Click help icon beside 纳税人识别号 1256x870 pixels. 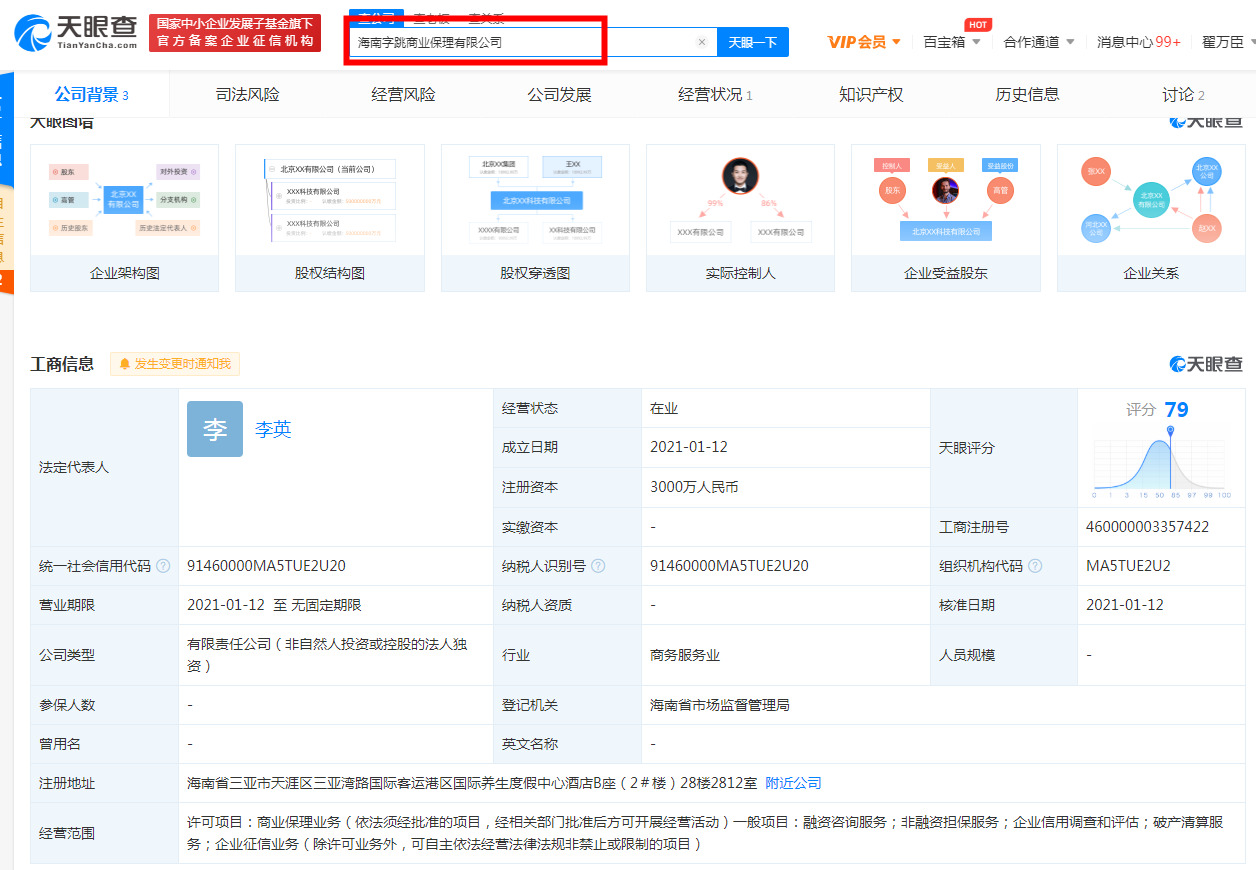(x=598, y=566)
